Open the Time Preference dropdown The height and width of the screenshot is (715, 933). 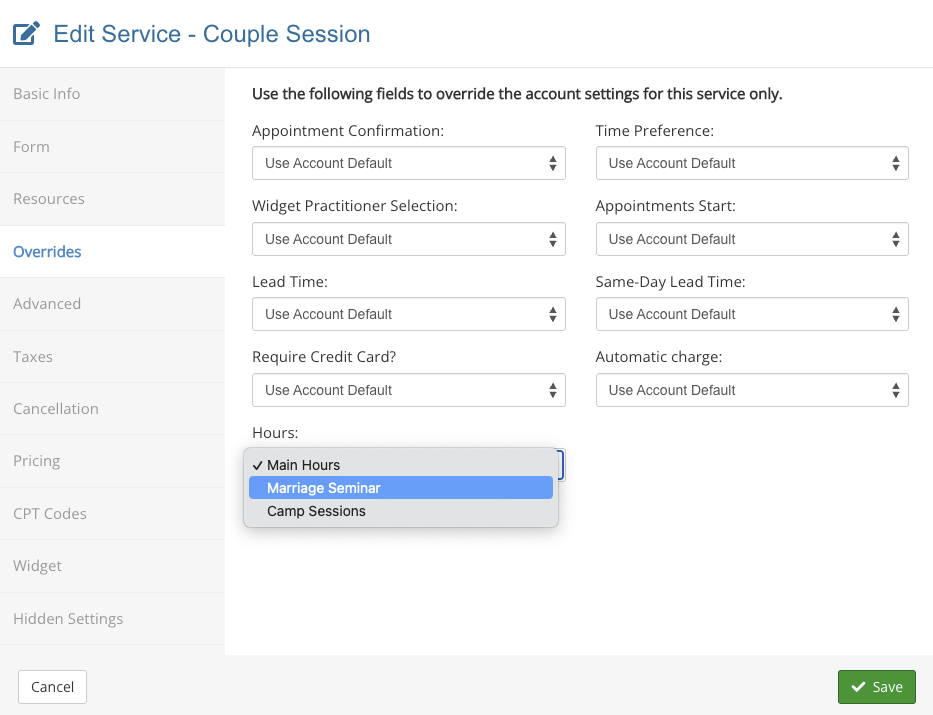pyautogui.click(x=751, y=163)
